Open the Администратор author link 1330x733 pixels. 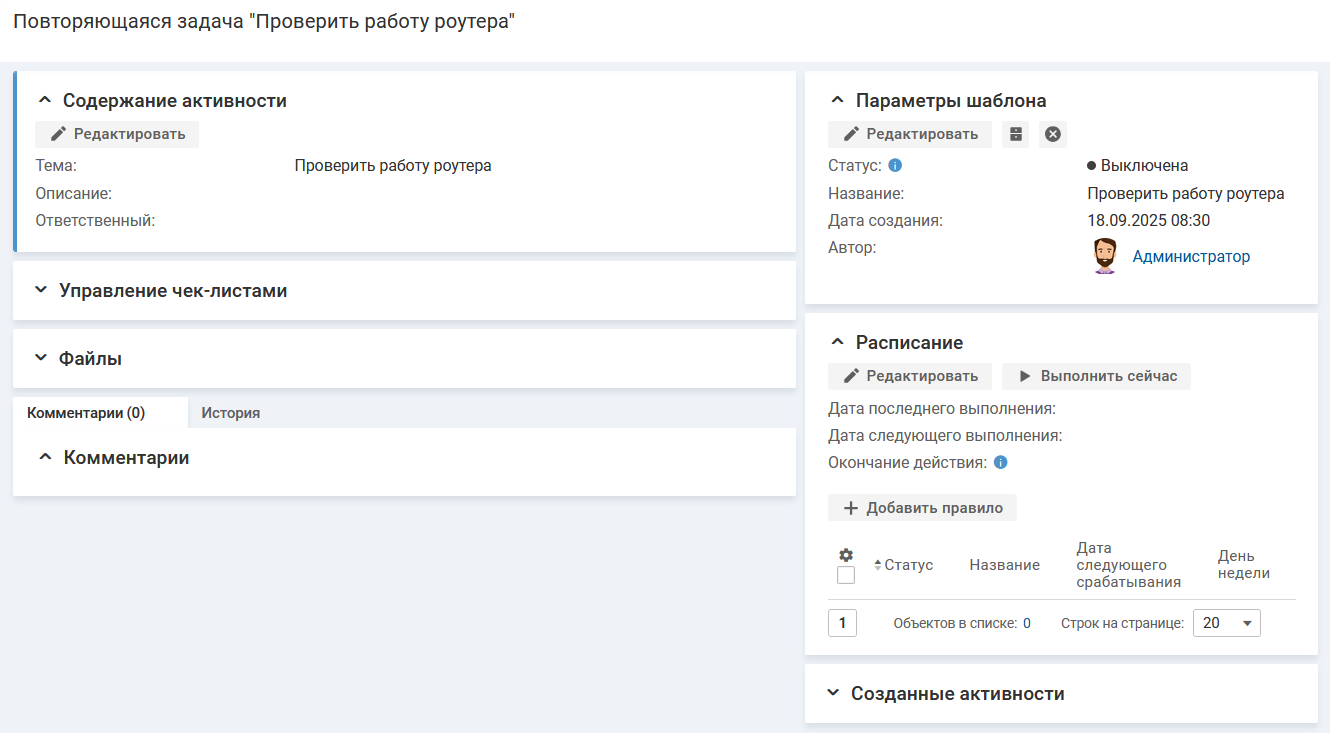pyautogui.click(x=1190, y=257)
